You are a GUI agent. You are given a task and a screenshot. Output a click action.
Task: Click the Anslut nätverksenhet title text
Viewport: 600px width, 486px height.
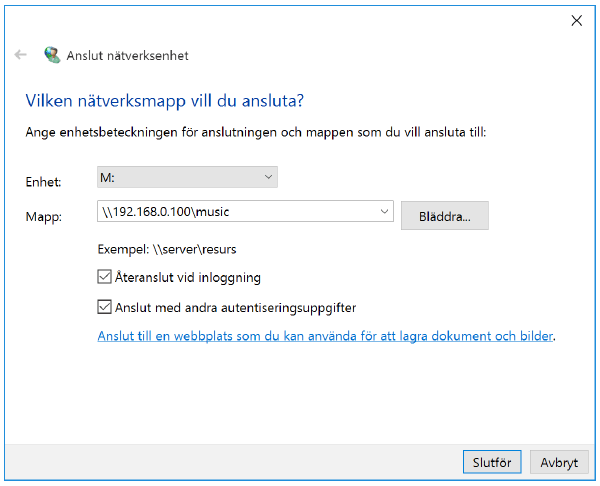click(x=127, y=55)
